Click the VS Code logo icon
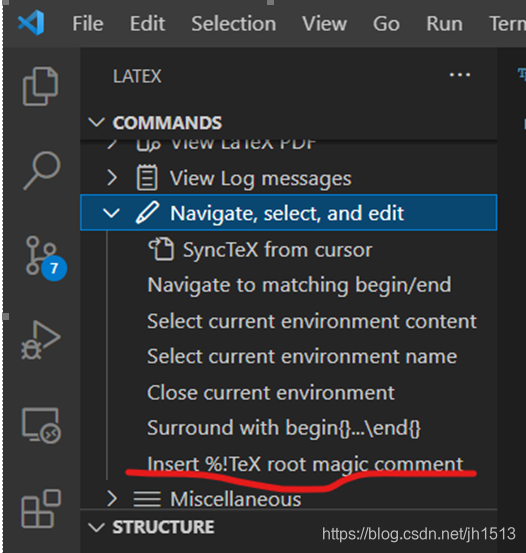This screenshot has width=526, height=553. (x=31, y=23)
